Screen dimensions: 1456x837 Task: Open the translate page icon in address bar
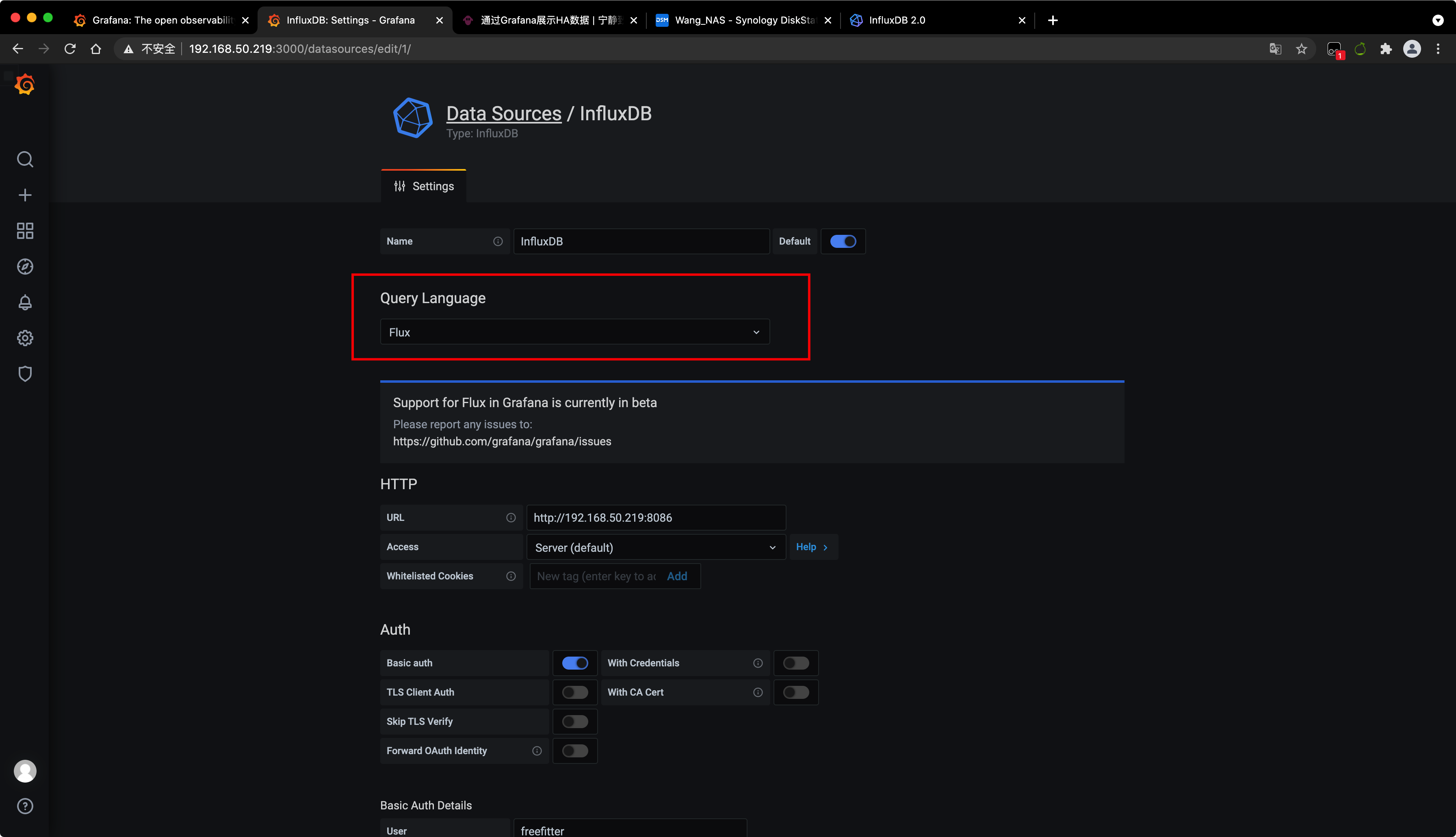tap(1275, 49)
